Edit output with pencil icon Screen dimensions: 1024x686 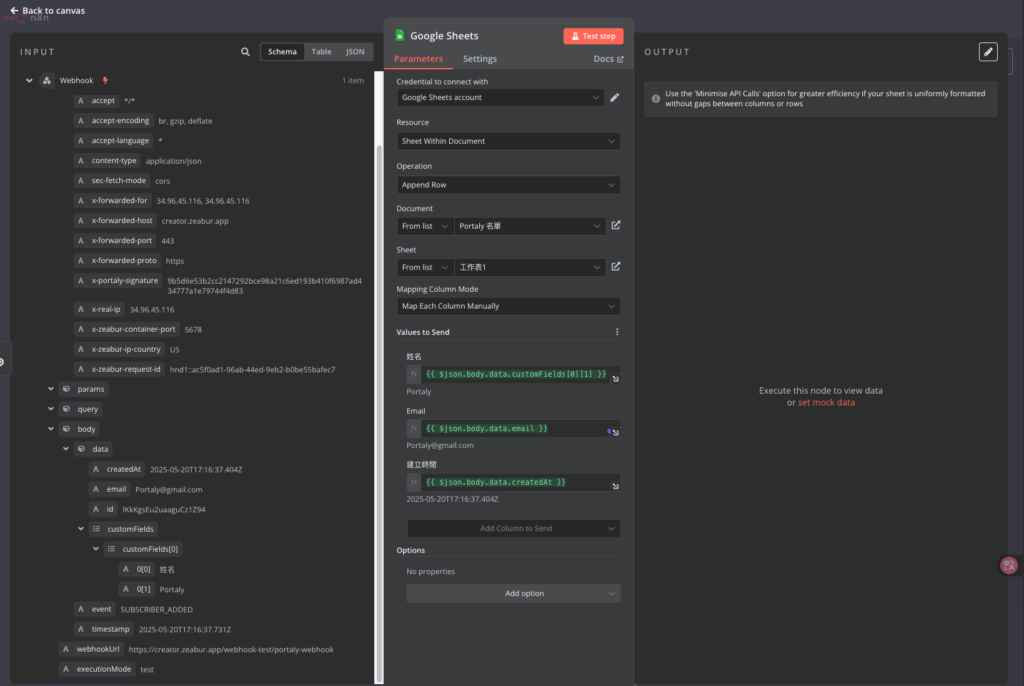pyautogui.click(x=987, y=52)
